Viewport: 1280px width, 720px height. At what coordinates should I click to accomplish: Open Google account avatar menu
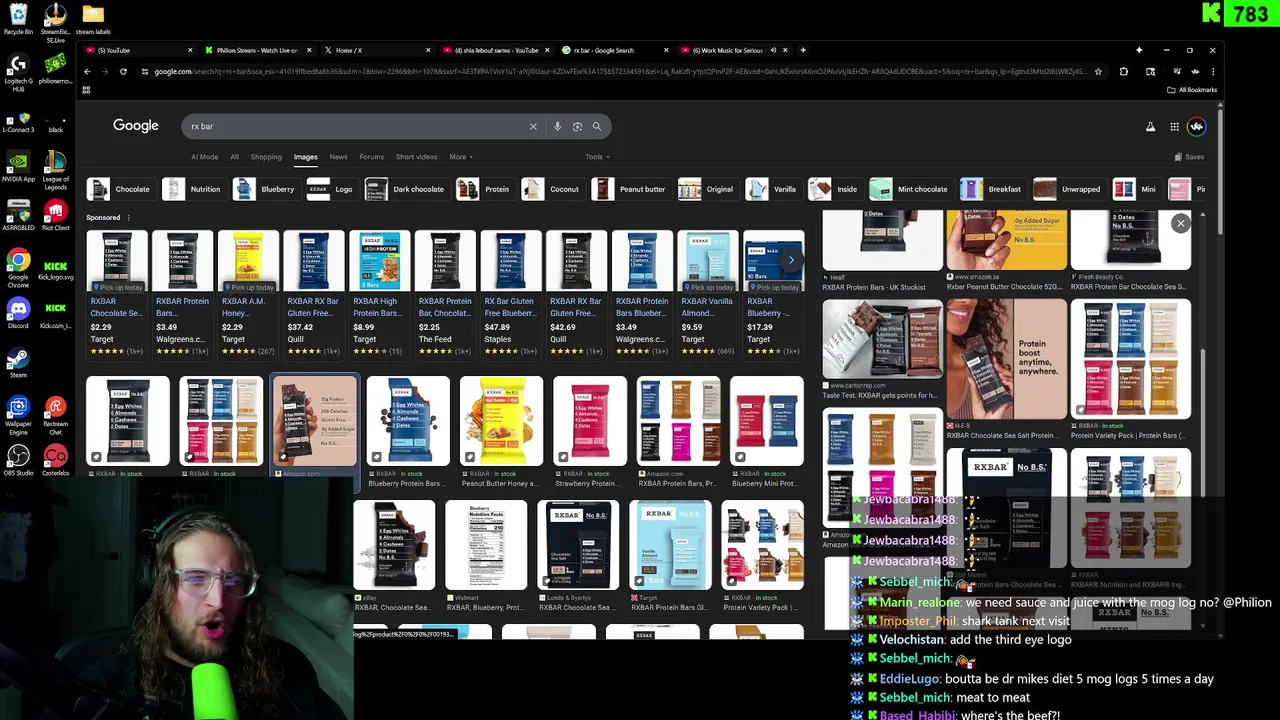coord(1197,126)
